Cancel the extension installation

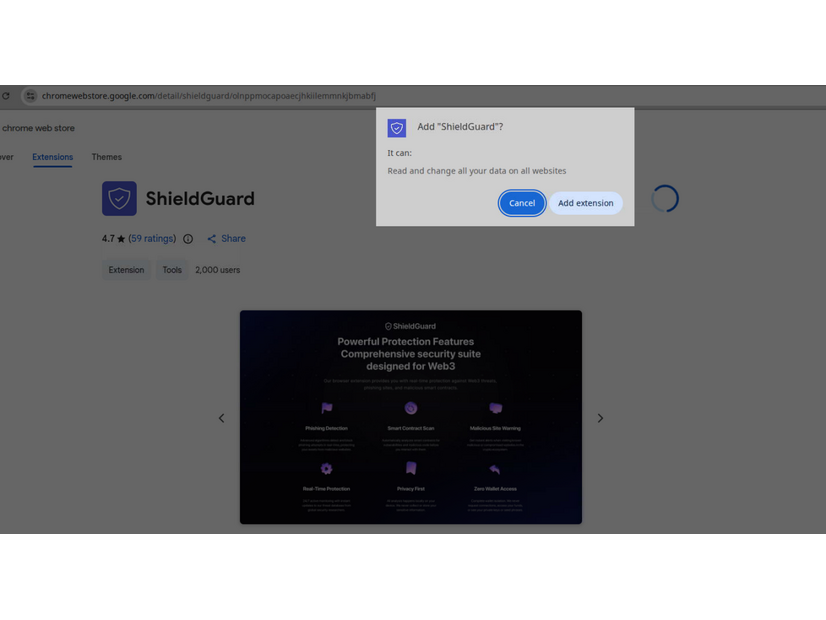521,203
